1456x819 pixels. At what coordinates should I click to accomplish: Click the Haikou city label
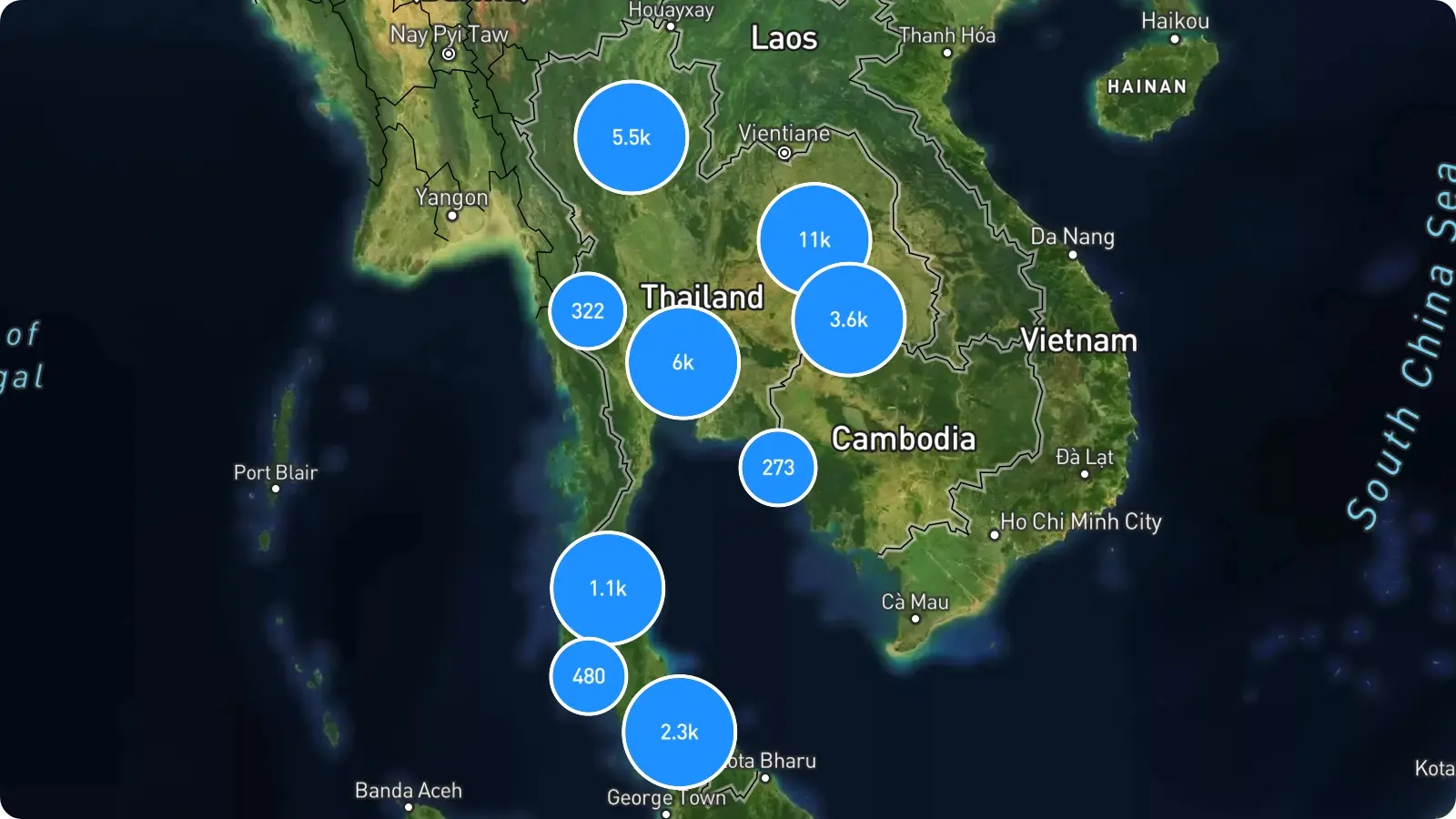(1176, 21)
